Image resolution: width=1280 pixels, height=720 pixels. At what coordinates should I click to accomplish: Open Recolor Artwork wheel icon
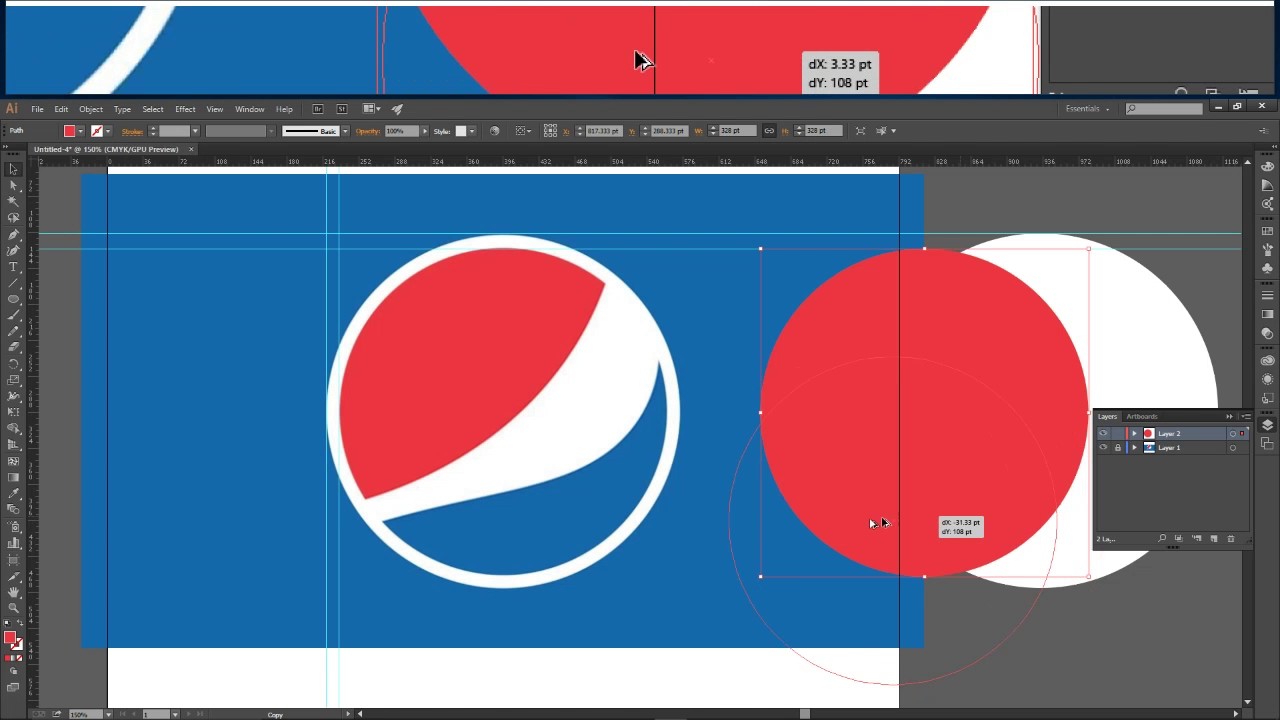(x=494, y=131)
